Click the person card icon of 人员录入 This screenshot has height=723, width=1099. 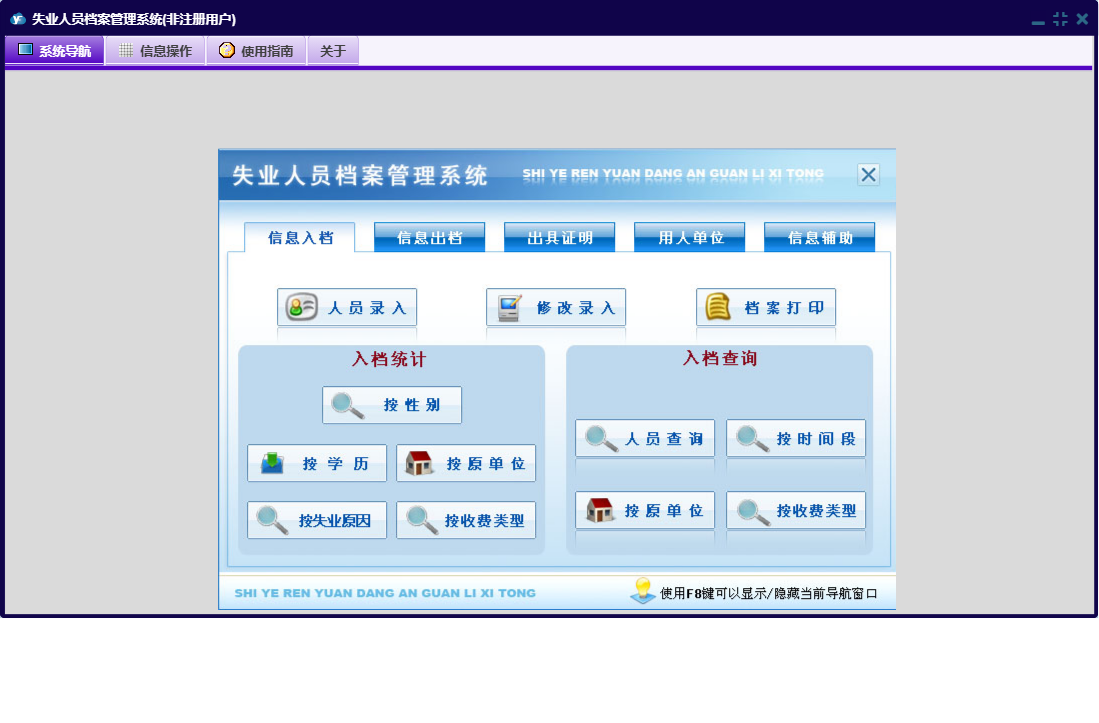(x=301, y=307)
